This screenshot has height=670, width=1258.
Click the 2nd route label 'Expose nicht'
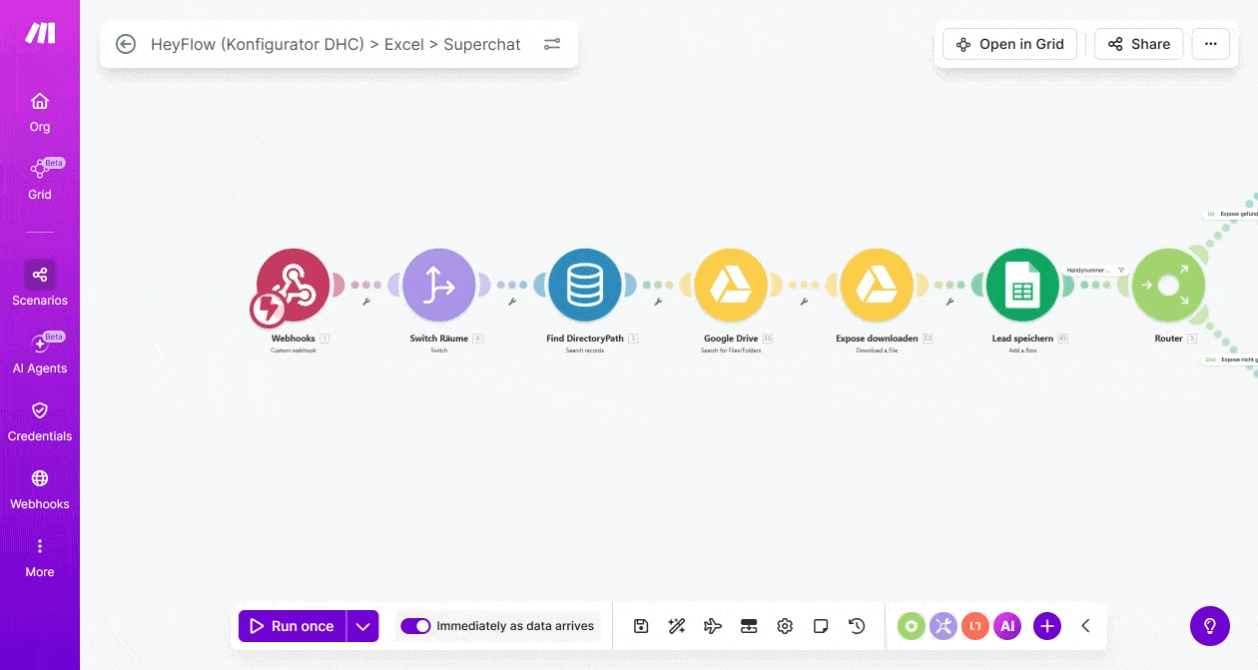pos(1230,359)
